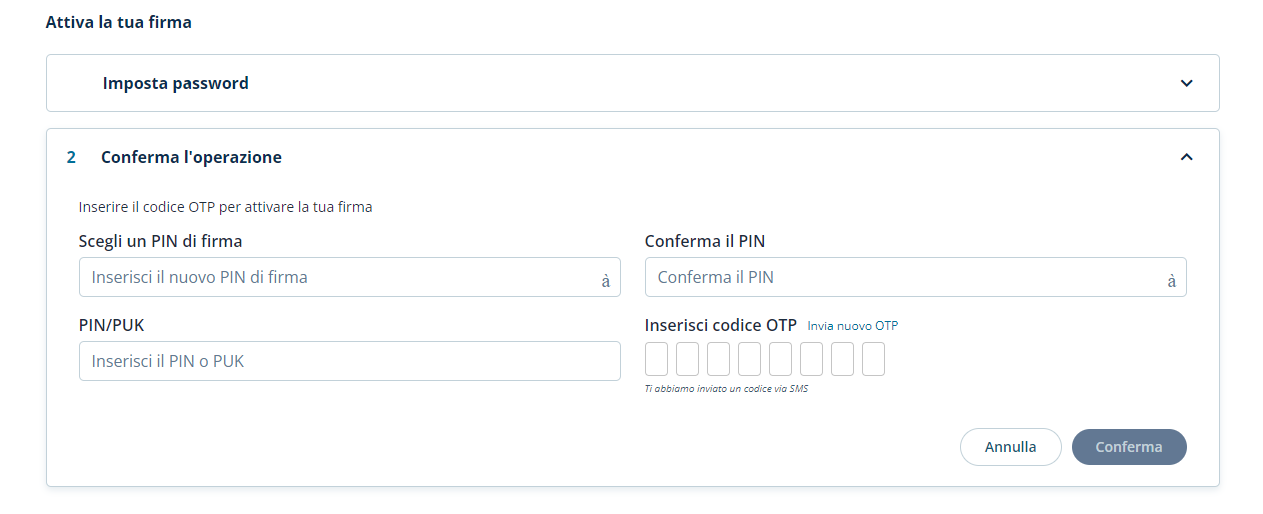The height and width of the screenshot is (514, 1263).
Task: Select the fourth OTP digit box
Action: coord(749,359)
